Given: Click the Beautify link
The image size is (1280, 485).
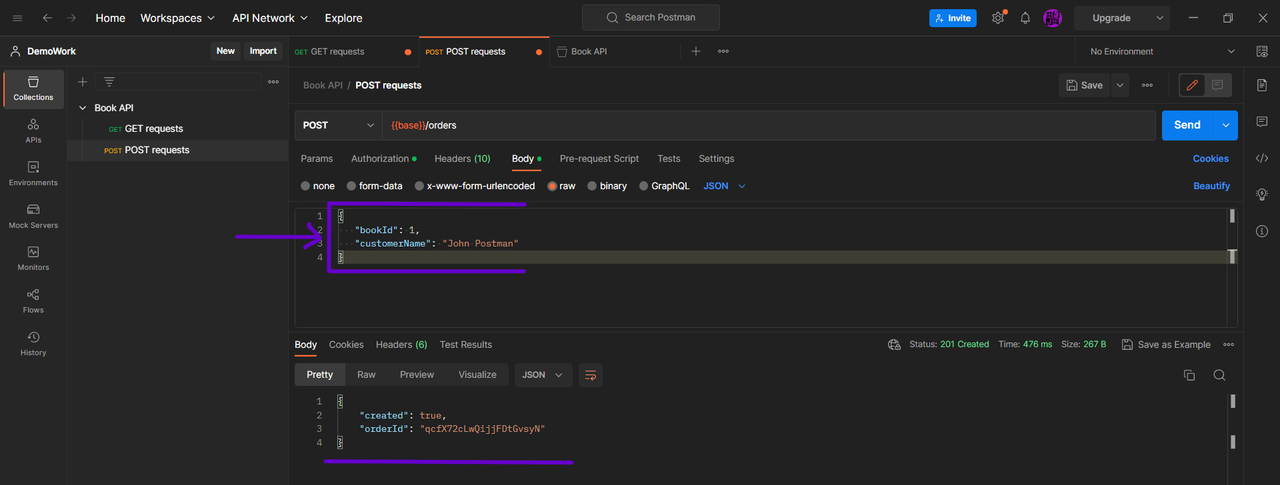Looking at the screenshot, I should 1211,186.
